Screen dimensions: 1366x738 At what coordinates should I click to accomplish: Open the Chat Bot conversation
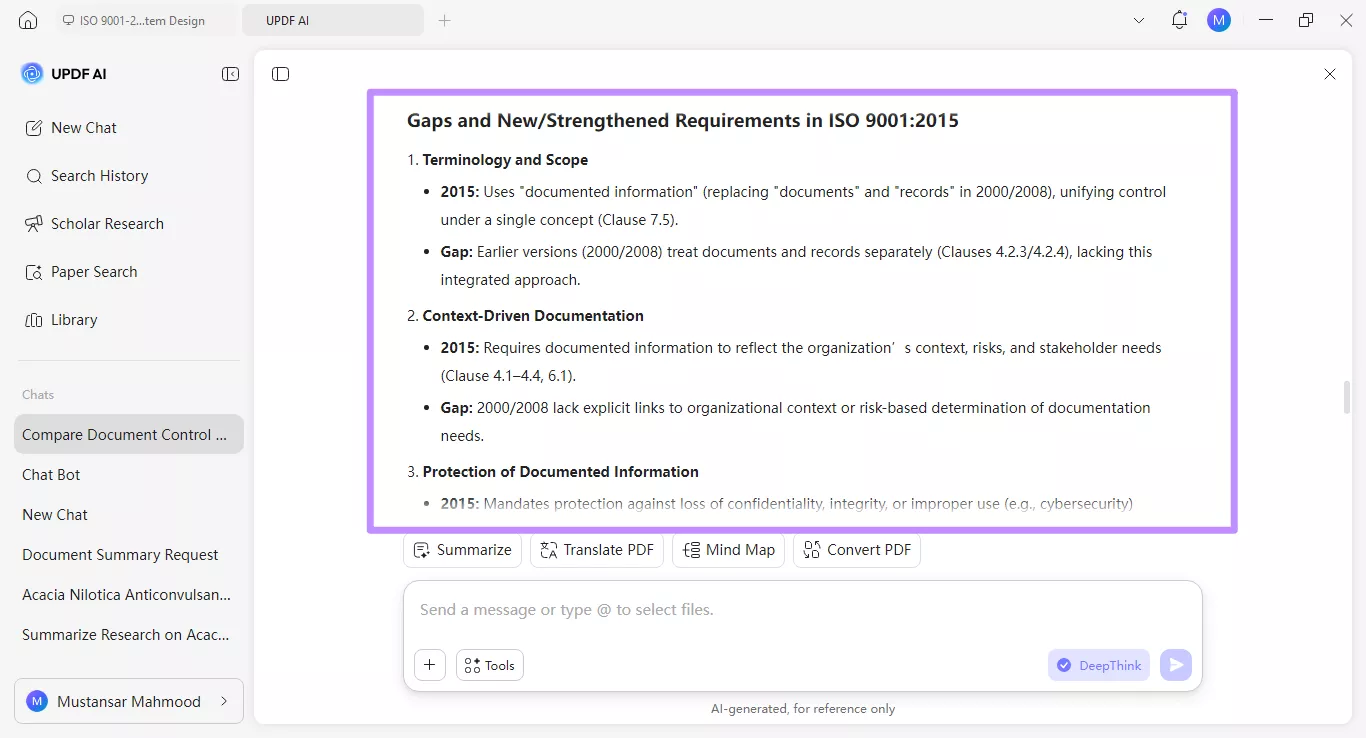(x=51, y=475)
